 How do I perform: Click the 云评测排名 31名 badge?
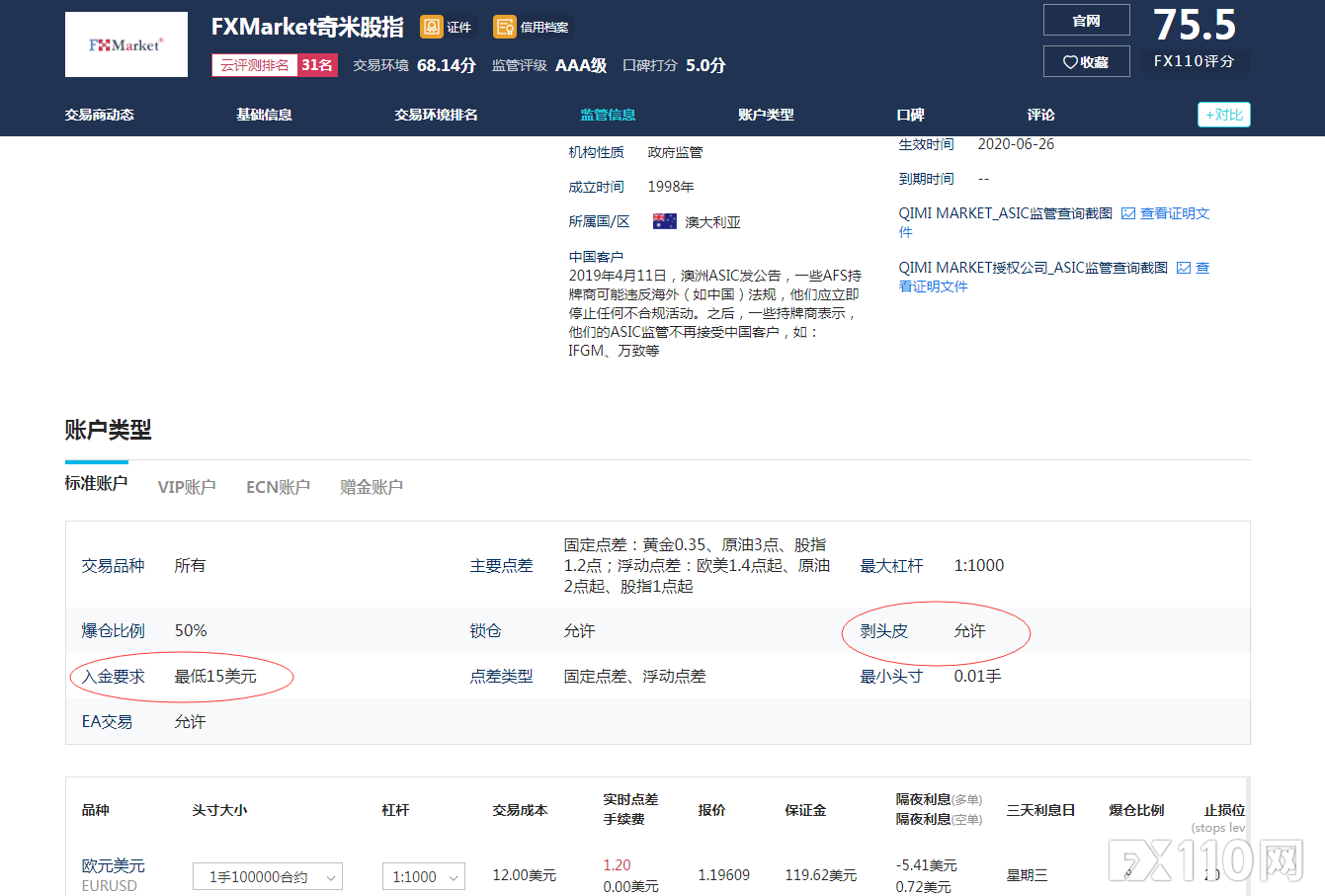point(275,65)
